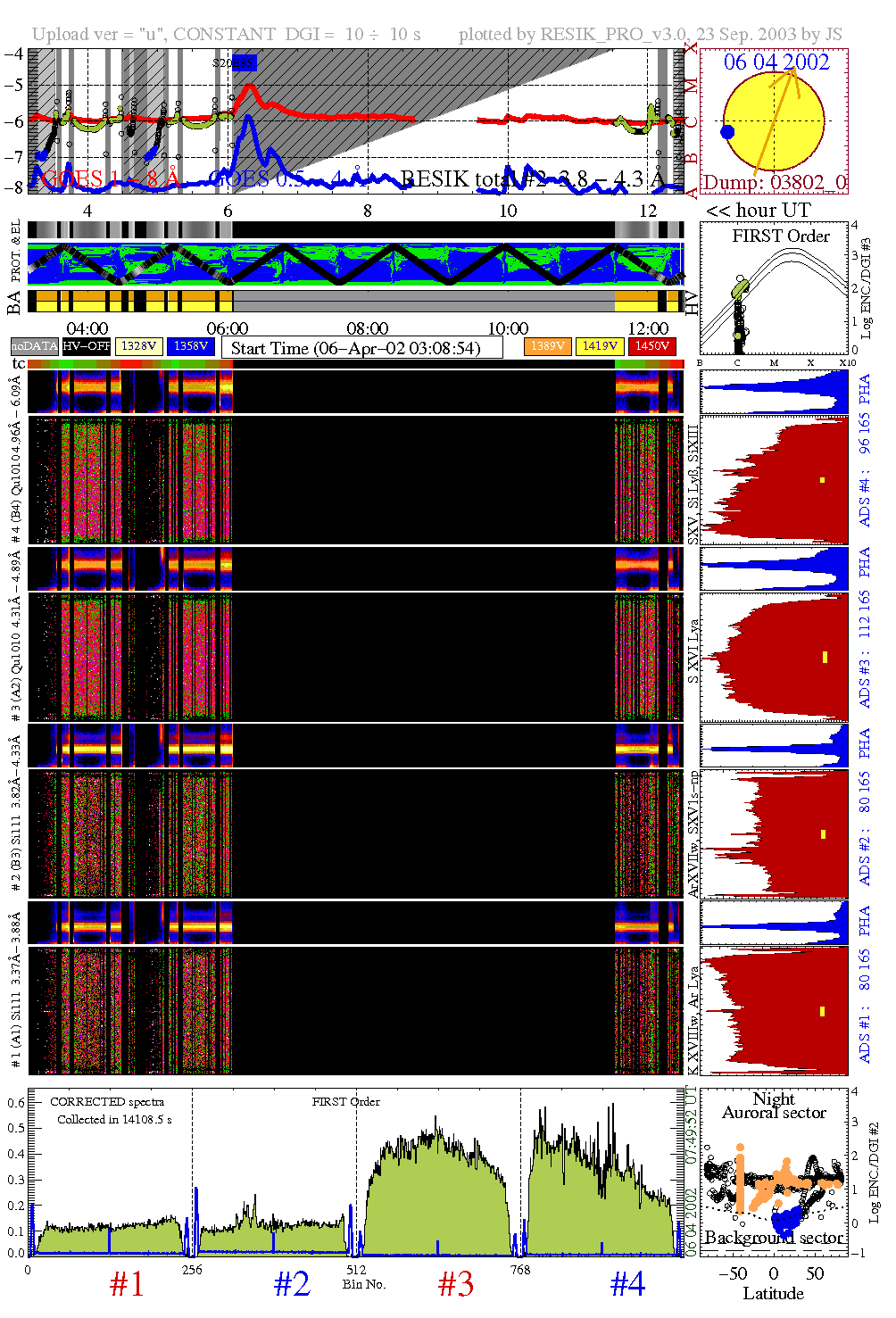Click the blue dot on the solar disk
Viewport: 896px width, 1318px height.
pyautogui.click(x=727, y=132)
